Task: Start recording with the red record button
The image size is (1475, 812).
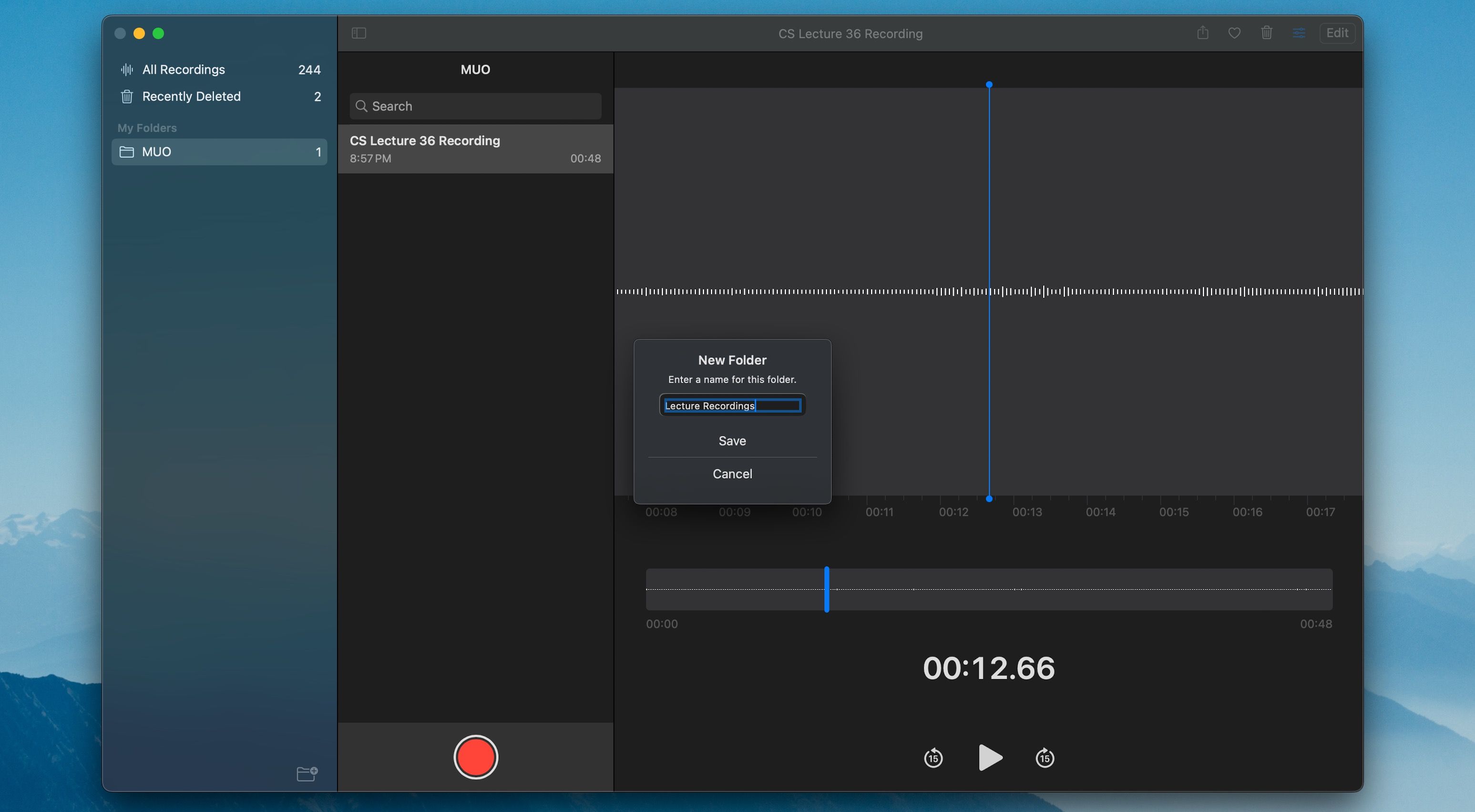Action: coord(476,758)
